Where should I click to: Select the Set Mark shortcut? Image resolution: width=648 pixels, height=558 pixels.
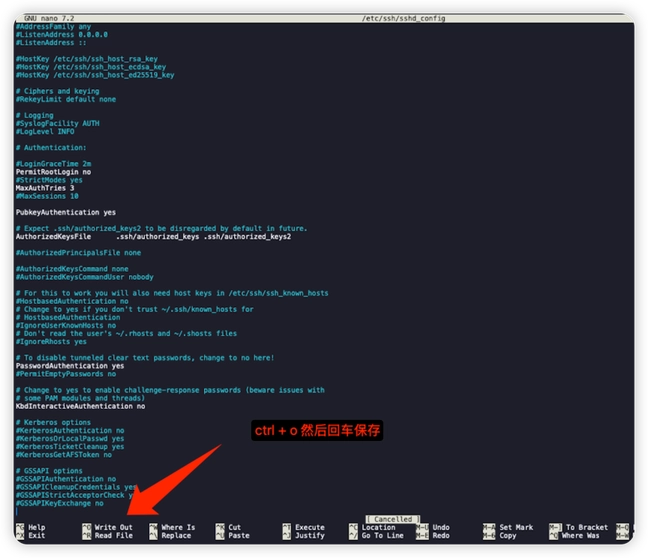[x=516, y=527]
